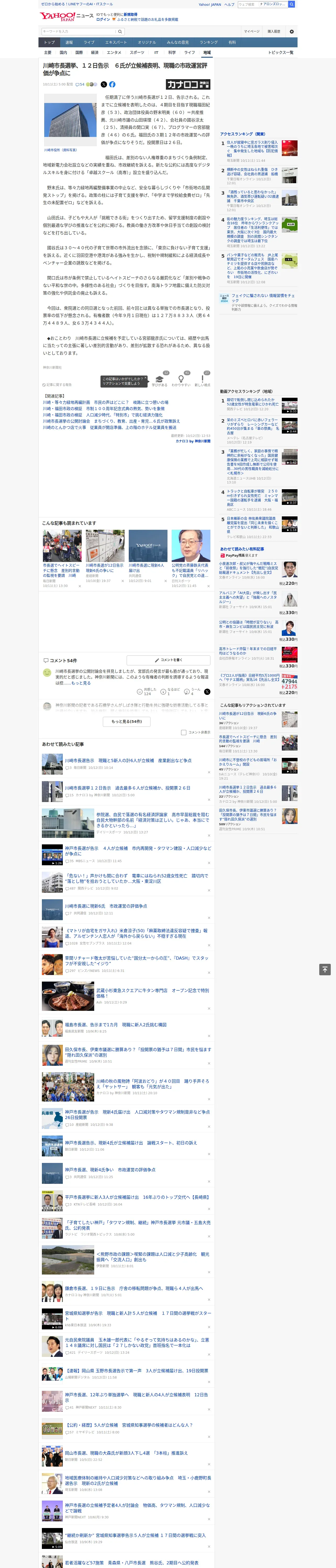Viewport: 336px width, 1568px height.
Task: Click the コメントを書く button
Action: click(168, 660)
